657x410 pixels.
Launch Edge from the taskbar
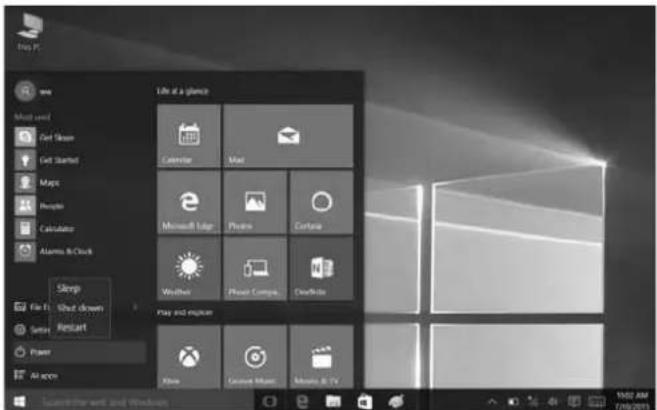click(x=302, y=402)
